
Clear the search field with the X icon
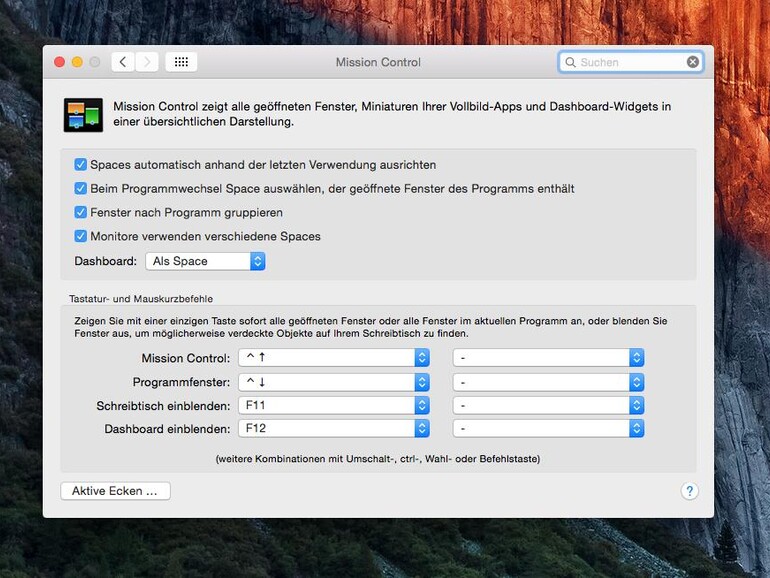click(x=692, y=62)
